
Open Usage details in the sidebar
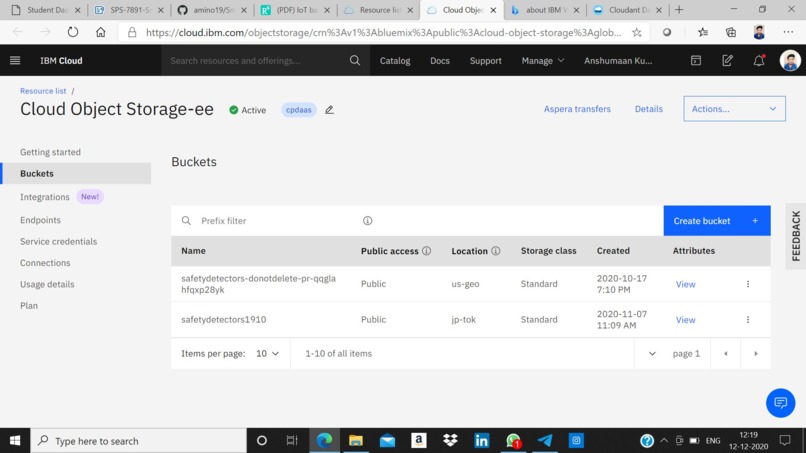tap(47, 284)
